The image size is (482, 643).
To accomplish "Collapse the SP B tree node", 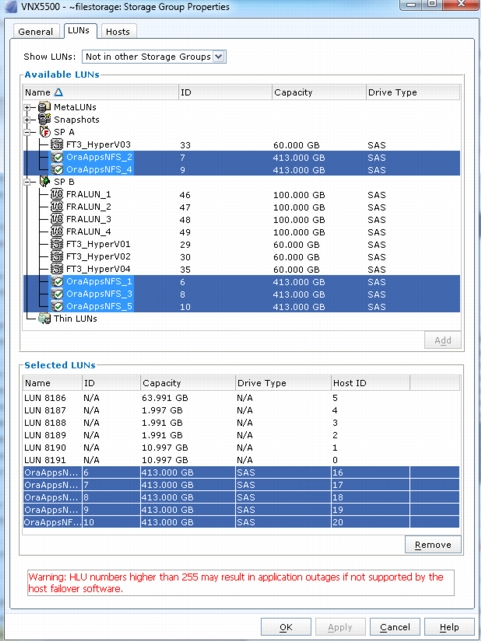I will click(27, 182).
